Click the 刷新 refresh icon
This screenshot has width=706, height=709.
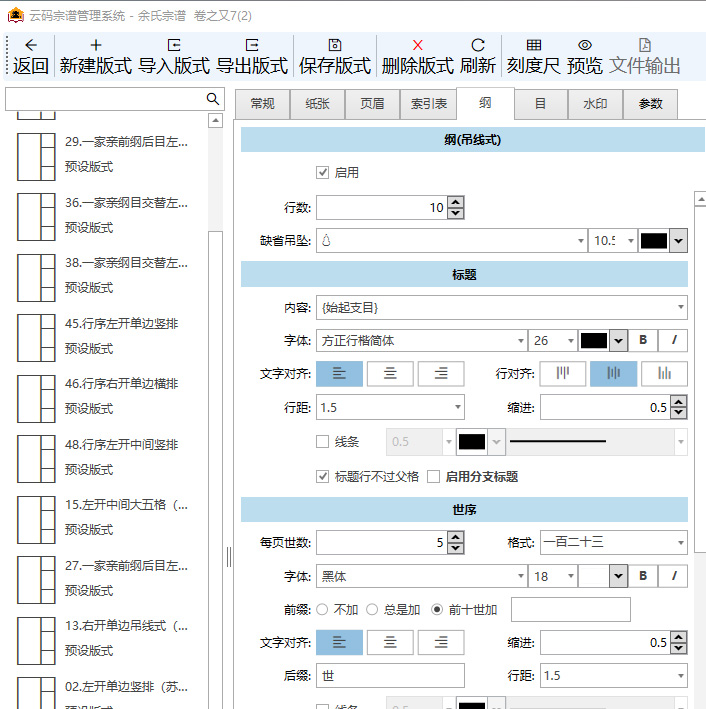tap(478, 45)
